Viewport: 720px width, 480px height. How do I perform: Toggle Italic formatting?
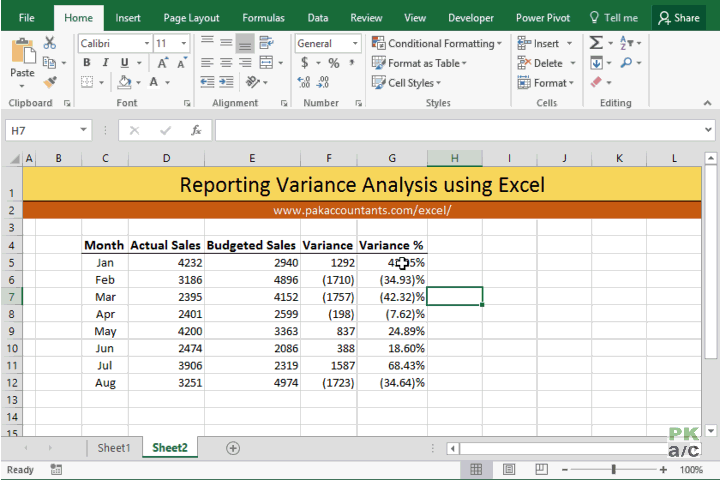point(106,62)
